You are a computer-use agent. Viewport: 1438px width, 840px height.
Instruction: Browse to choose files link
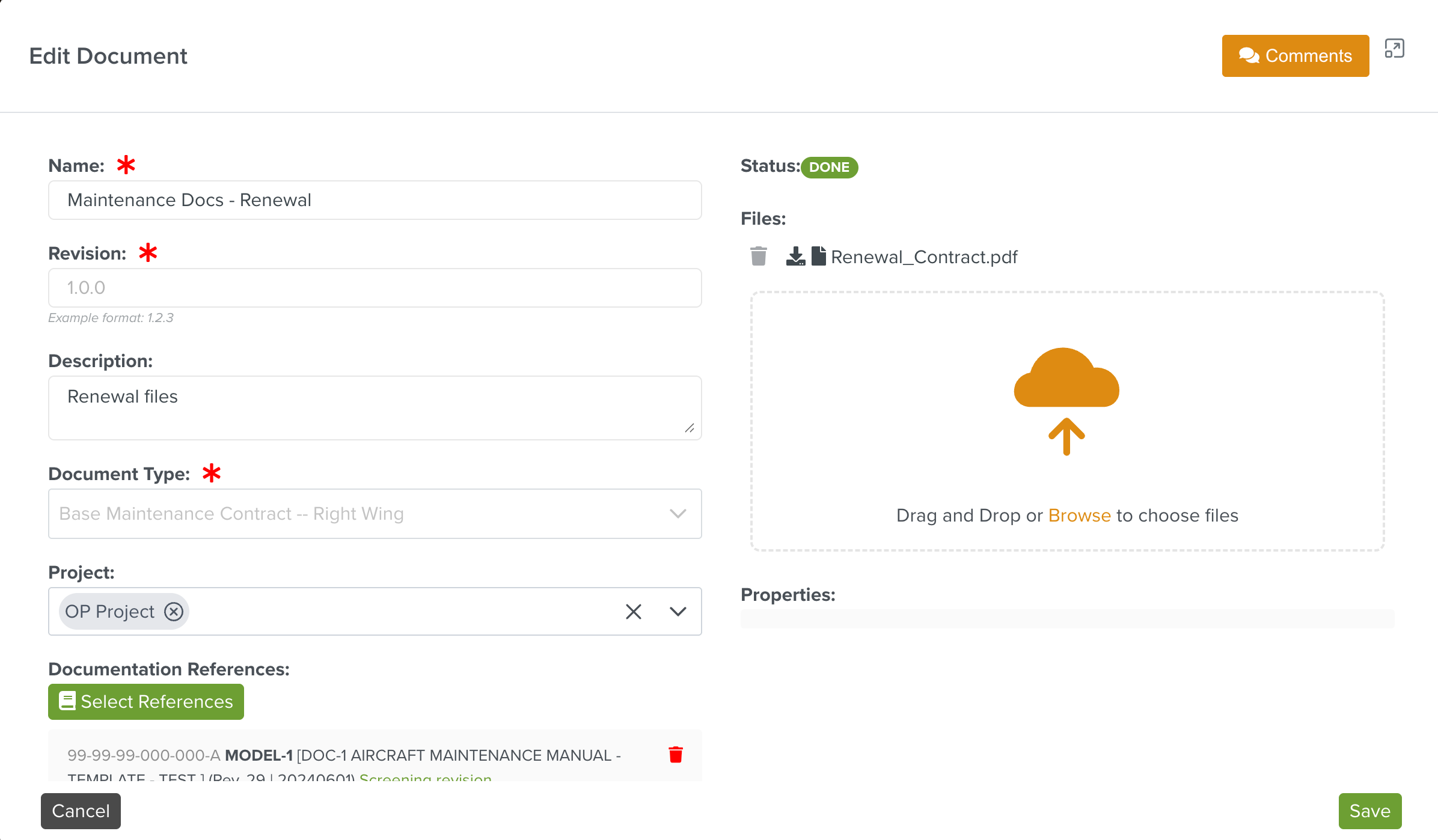(1079, 516)
